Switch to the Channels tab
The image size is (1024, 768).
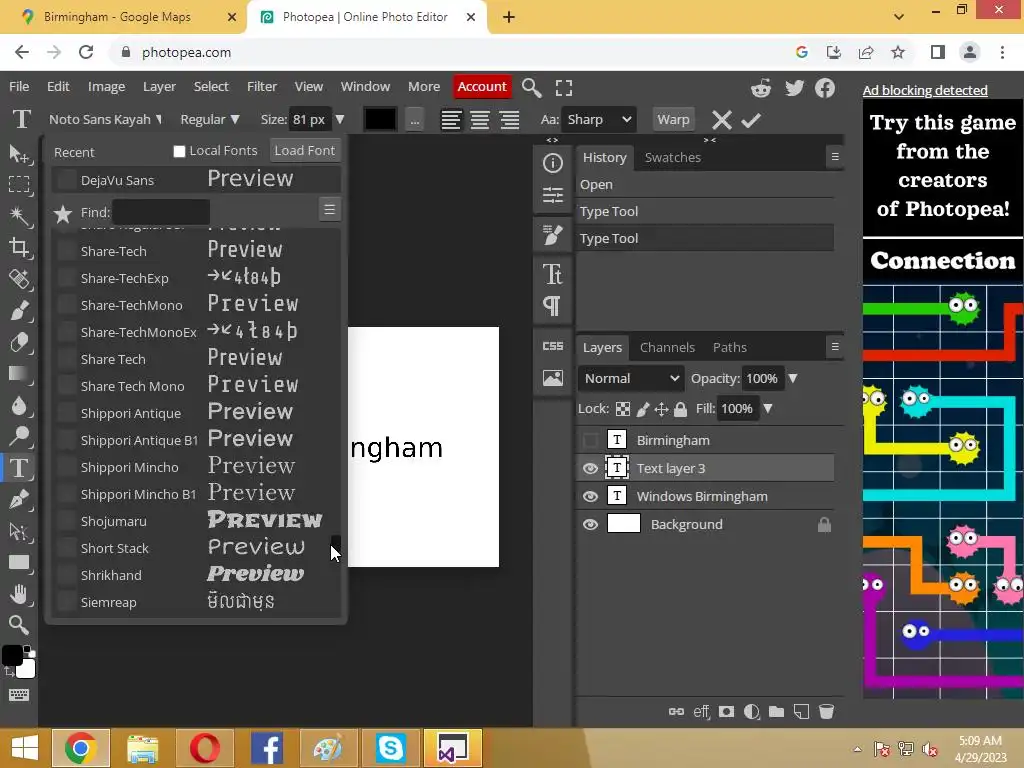pos(667,347)
